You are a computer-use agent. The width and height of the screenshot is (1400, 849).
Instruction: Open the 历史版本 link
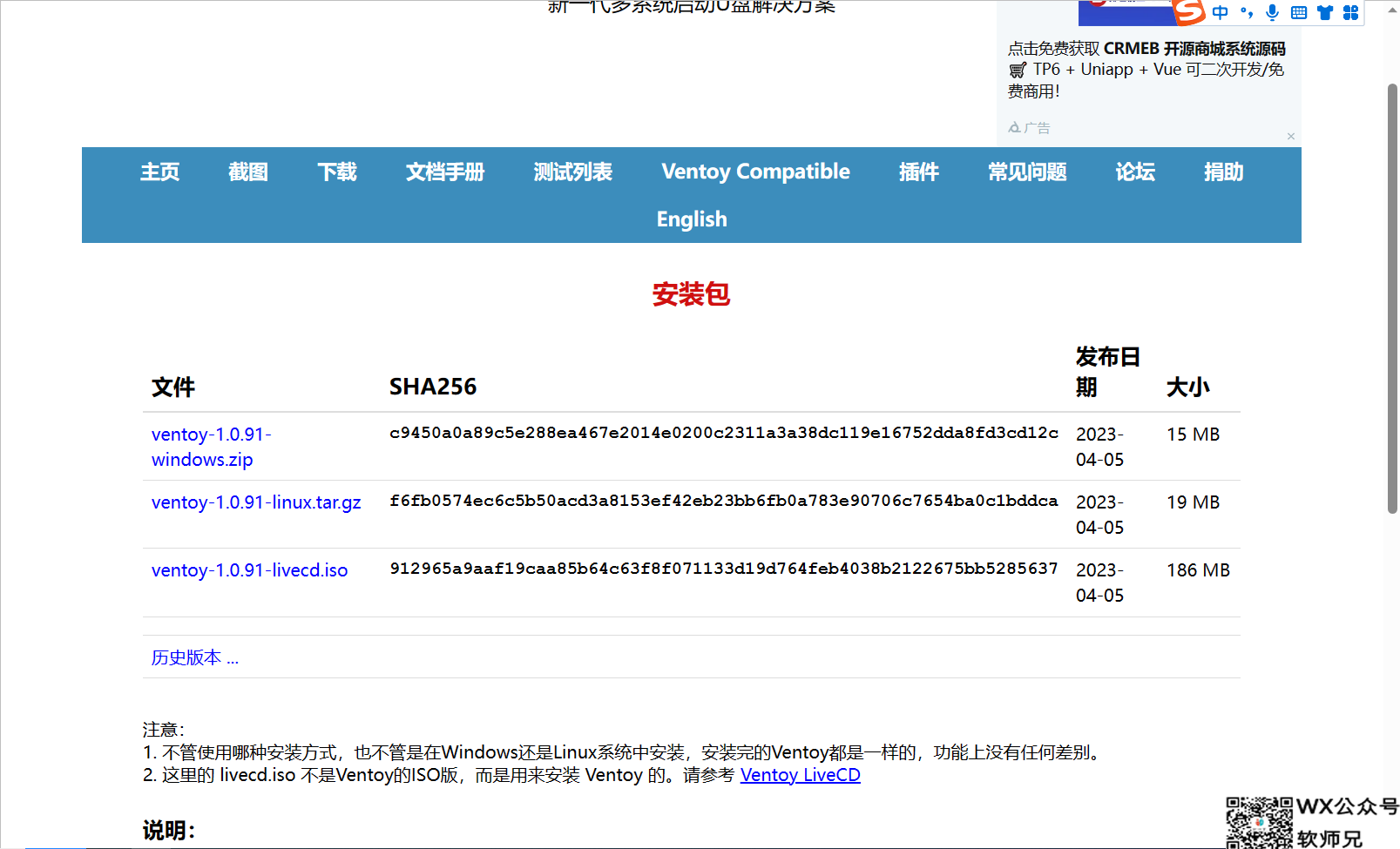pyautogui.click(x=195, y=657)
